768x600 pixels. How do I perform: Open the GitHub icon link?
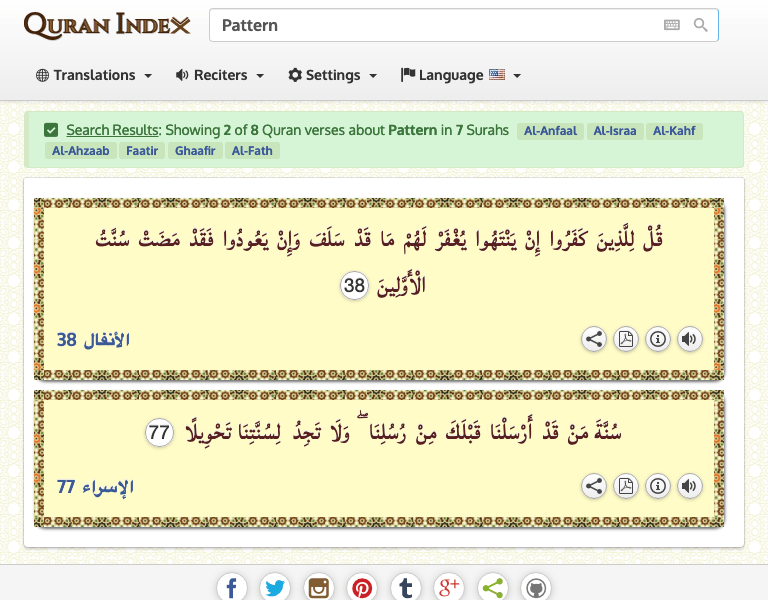click(x=537, y=587)
